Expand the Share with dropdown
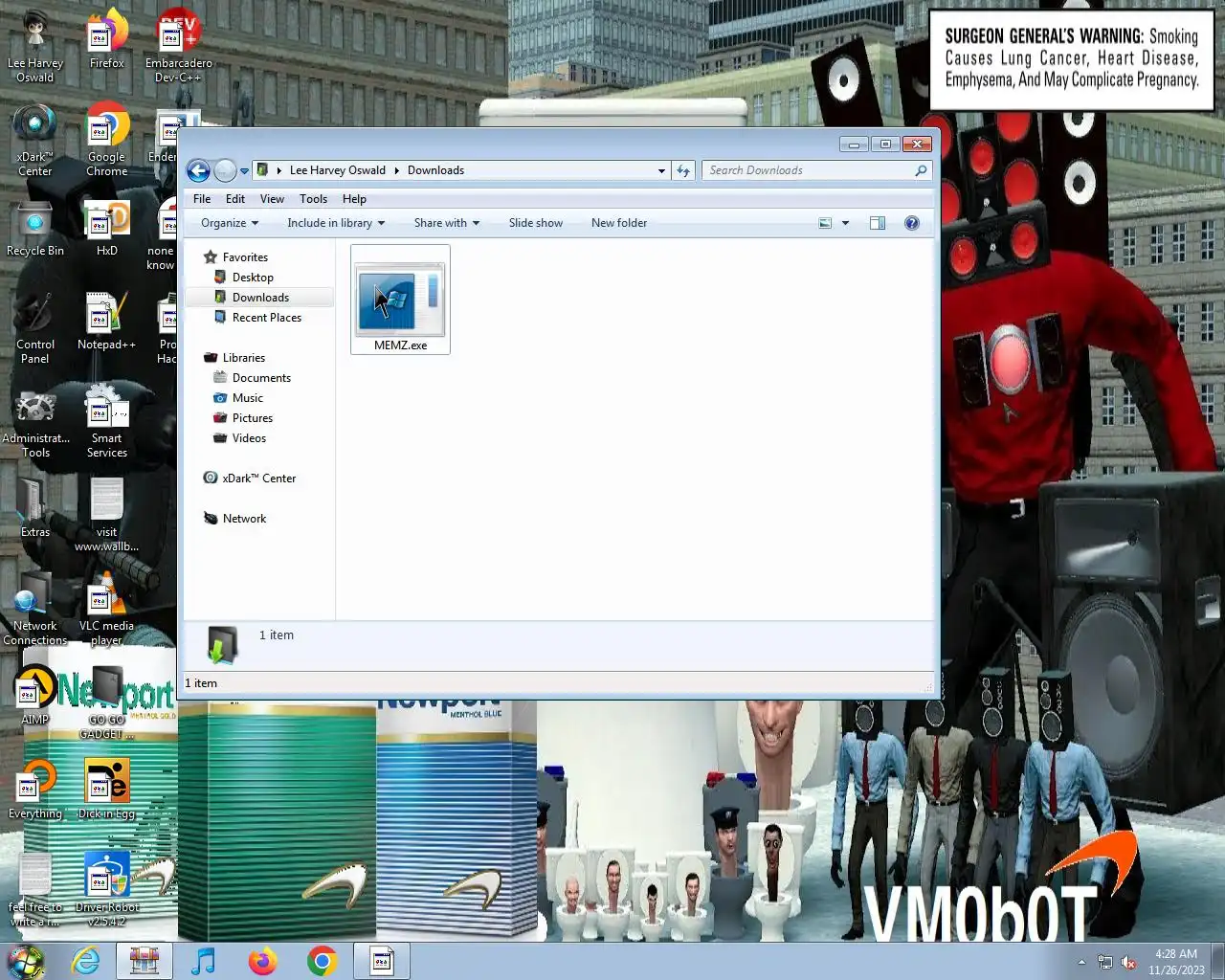 [446, 223]
